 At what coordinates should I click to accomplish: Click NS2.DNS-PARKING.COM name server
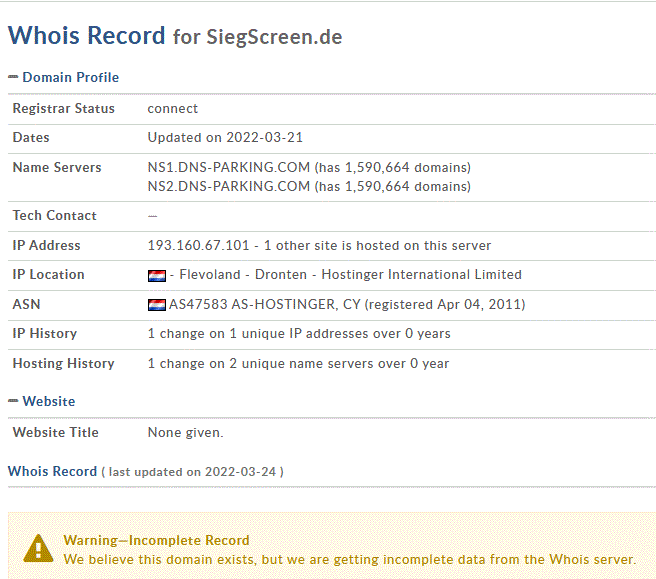coord(228,186)
